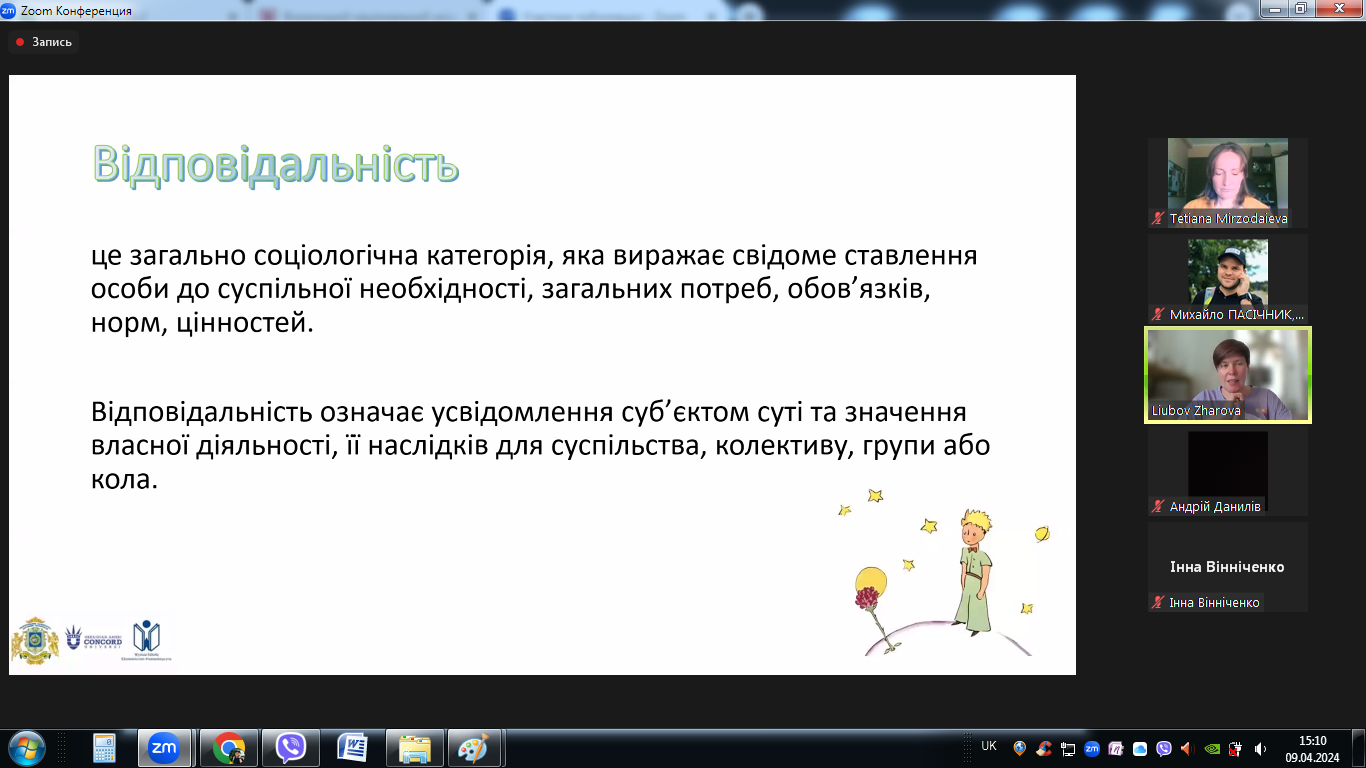Open the network status tray flyout
The width and height of the screenshot is (1366, 768).
click(x=1067, y=748)
